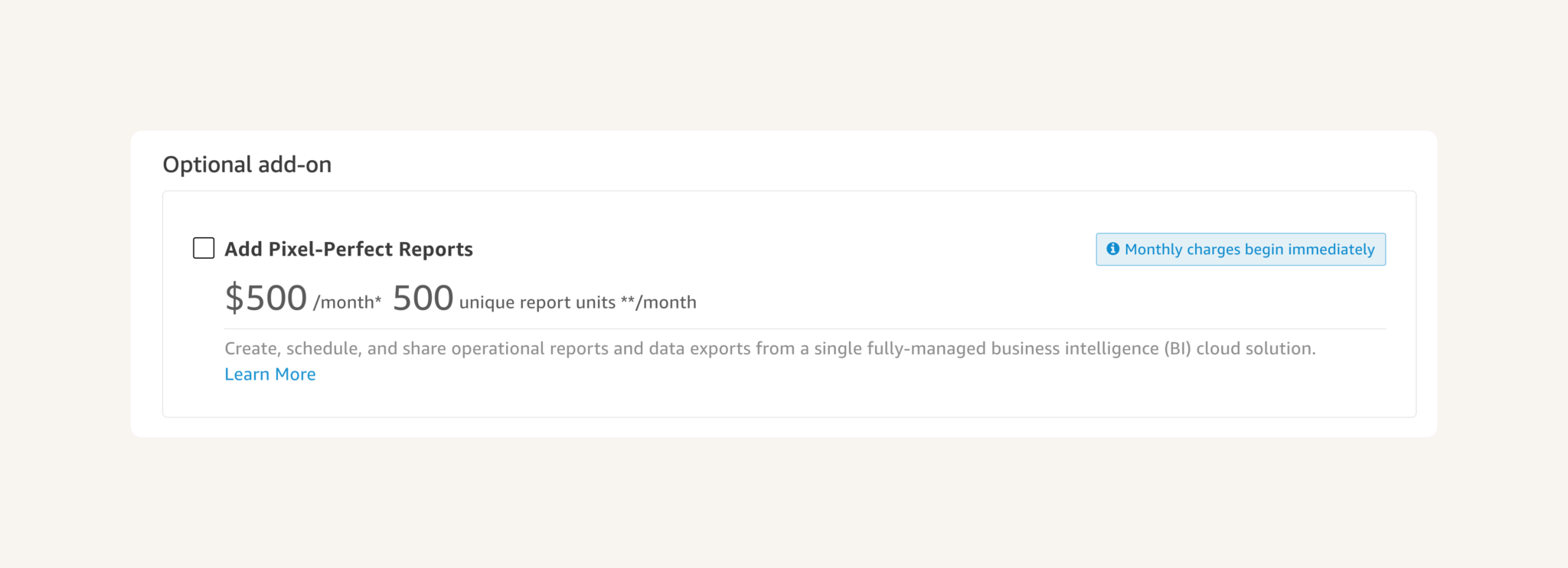Screen dimensions: 1568x568
Task: Click the Monthly charges begin immediately badge
Action: [x=1240, y=250]
